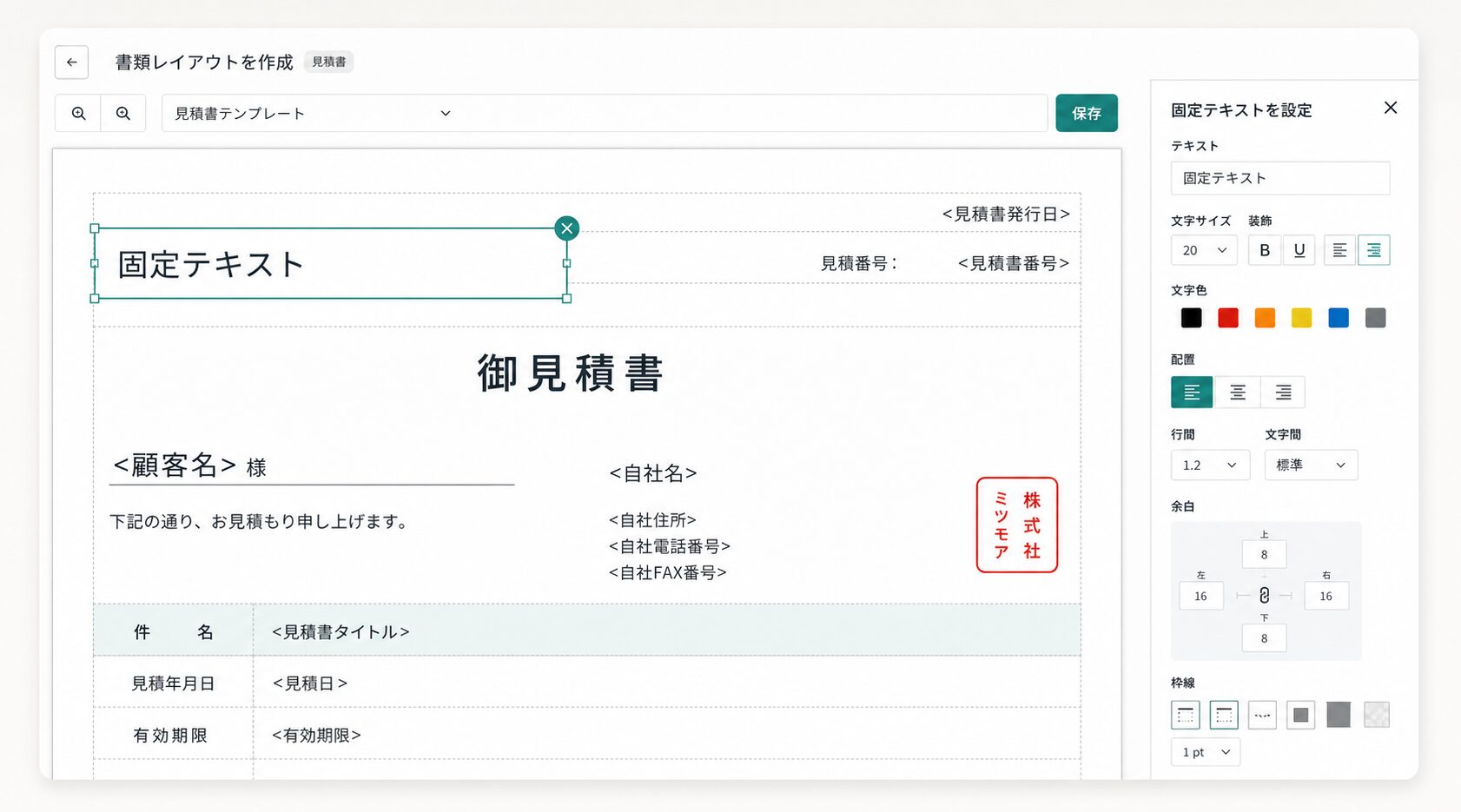Click the <有効期限> placeholder cell
The width and height of the screenshot is (1461, 812).
[x=666, y=735]
